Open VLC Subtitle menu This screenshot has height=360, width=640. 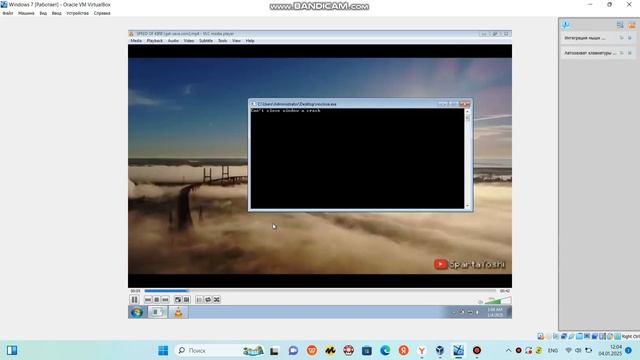pyautogui.click(x=206, y=41)
